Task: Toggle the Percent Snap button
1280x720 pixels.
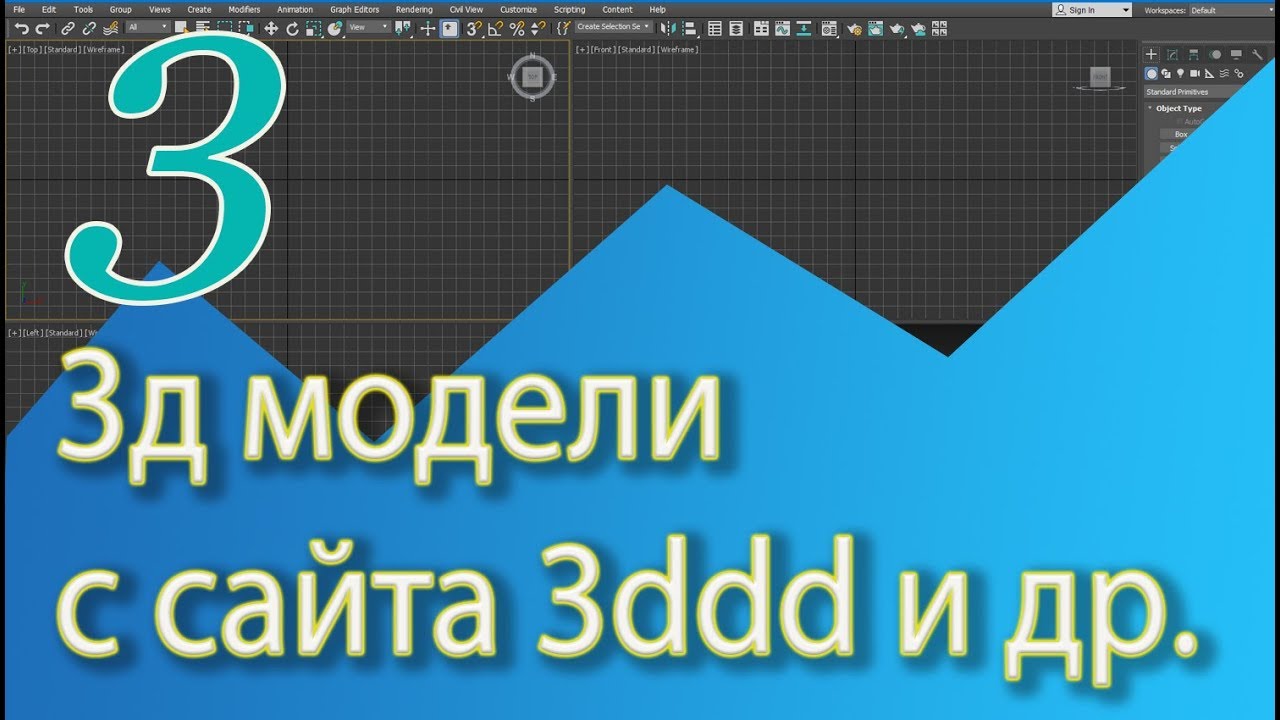Action: click(x=517, y=28)
